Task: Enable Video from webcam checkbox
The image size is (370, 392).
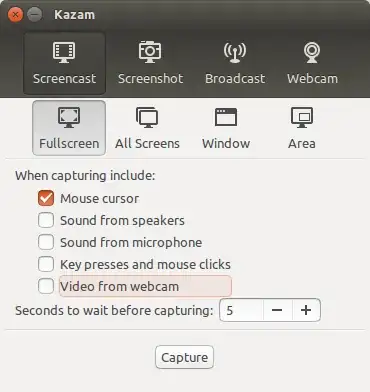Action: click(x=46, y=286)
